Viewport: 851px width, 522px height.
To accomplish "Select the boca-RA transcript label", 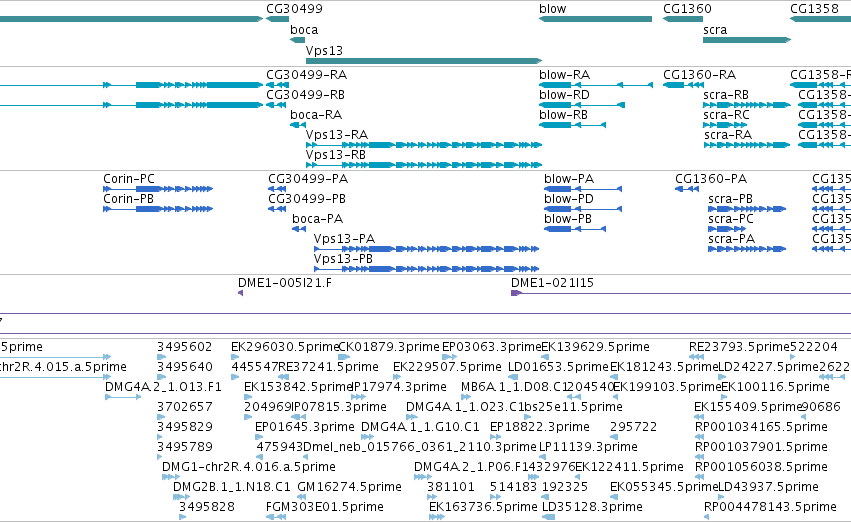I will point(316,114).
